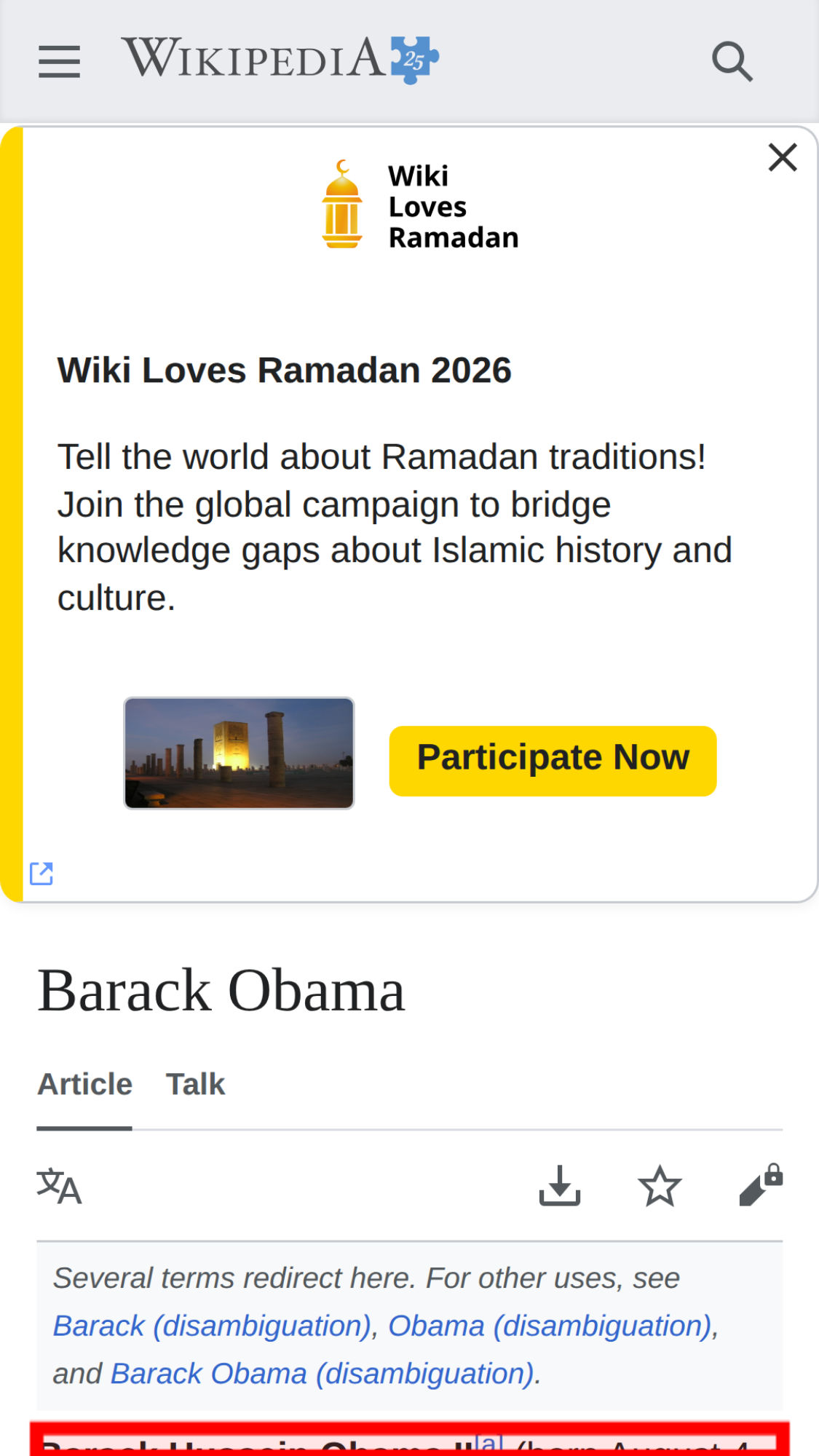Visit Barack Obama (disambiguation) page
819x1456 pixels.
point(323,1374)
